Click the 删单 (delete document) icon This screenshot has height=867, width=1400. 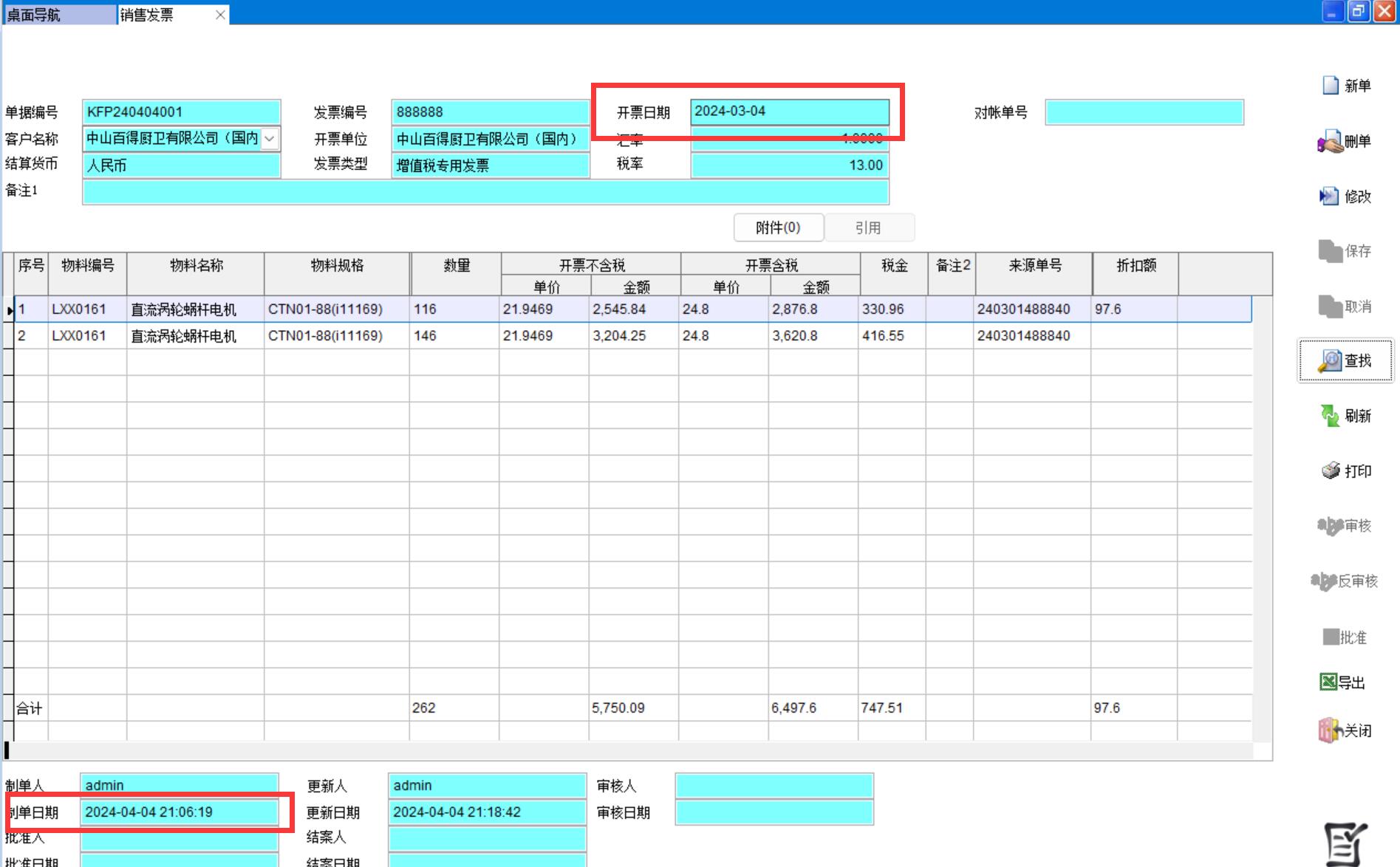coord(1330,141)
